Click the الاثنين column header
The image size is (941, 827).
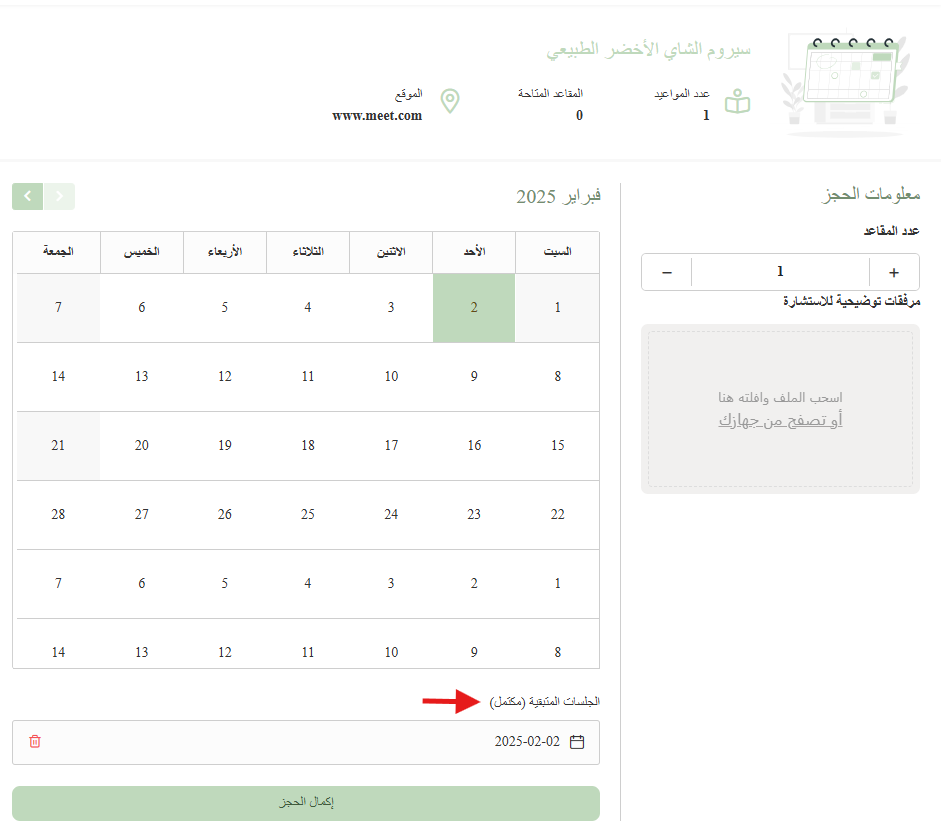tap(391, 252)
